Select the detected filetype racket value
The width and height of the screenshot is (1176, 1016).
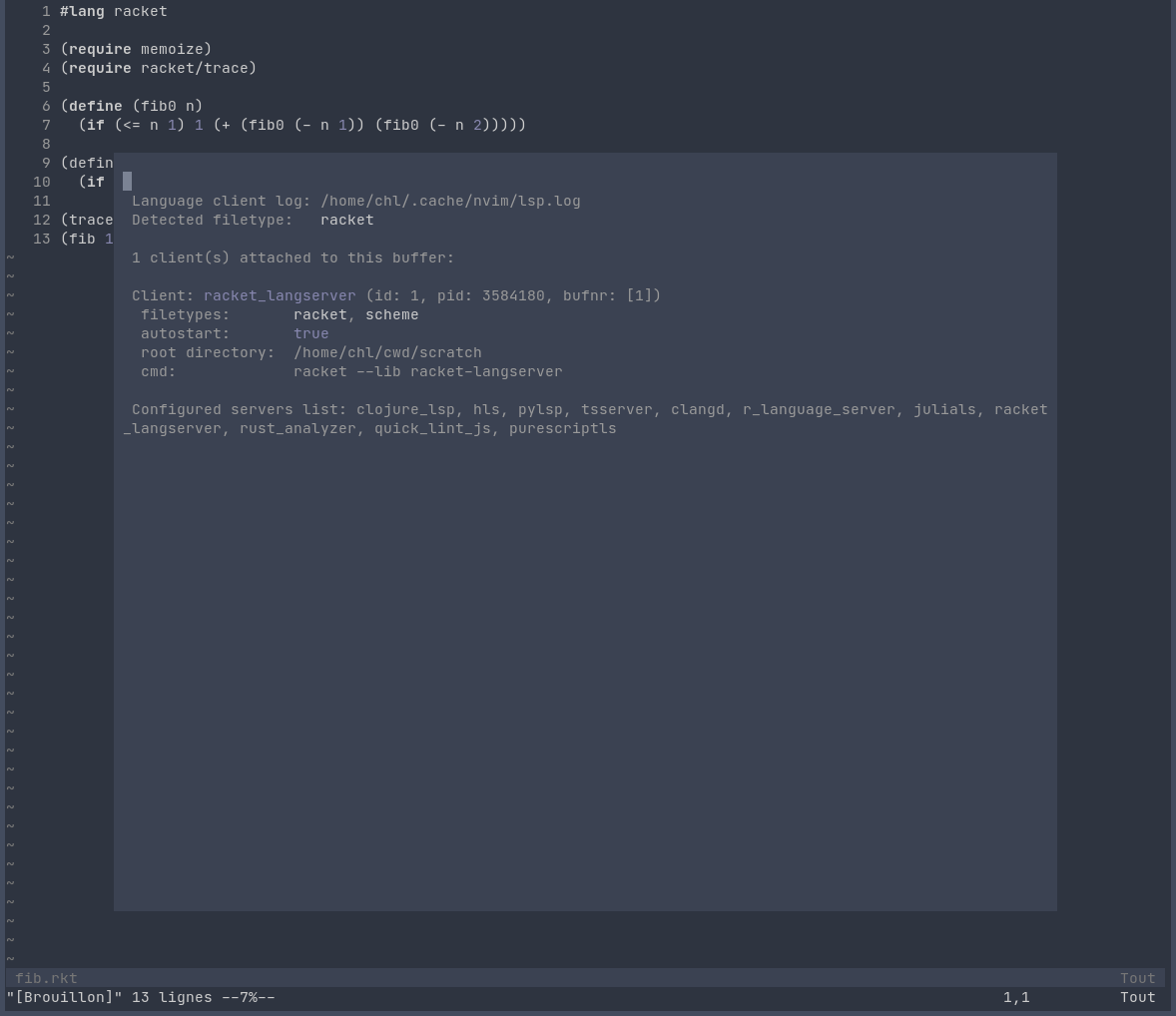tap(346, 220)
